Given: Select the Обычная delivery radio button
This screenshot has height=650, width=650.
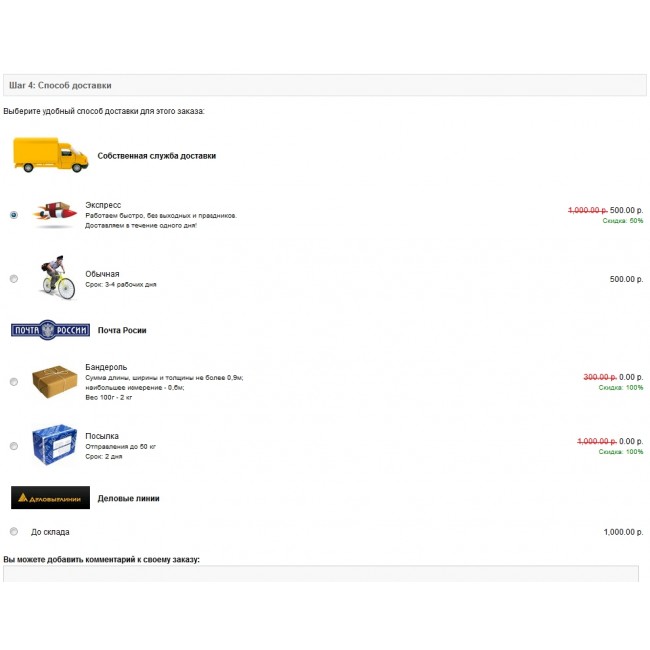Looking at the screenshot, I should 13,279.
